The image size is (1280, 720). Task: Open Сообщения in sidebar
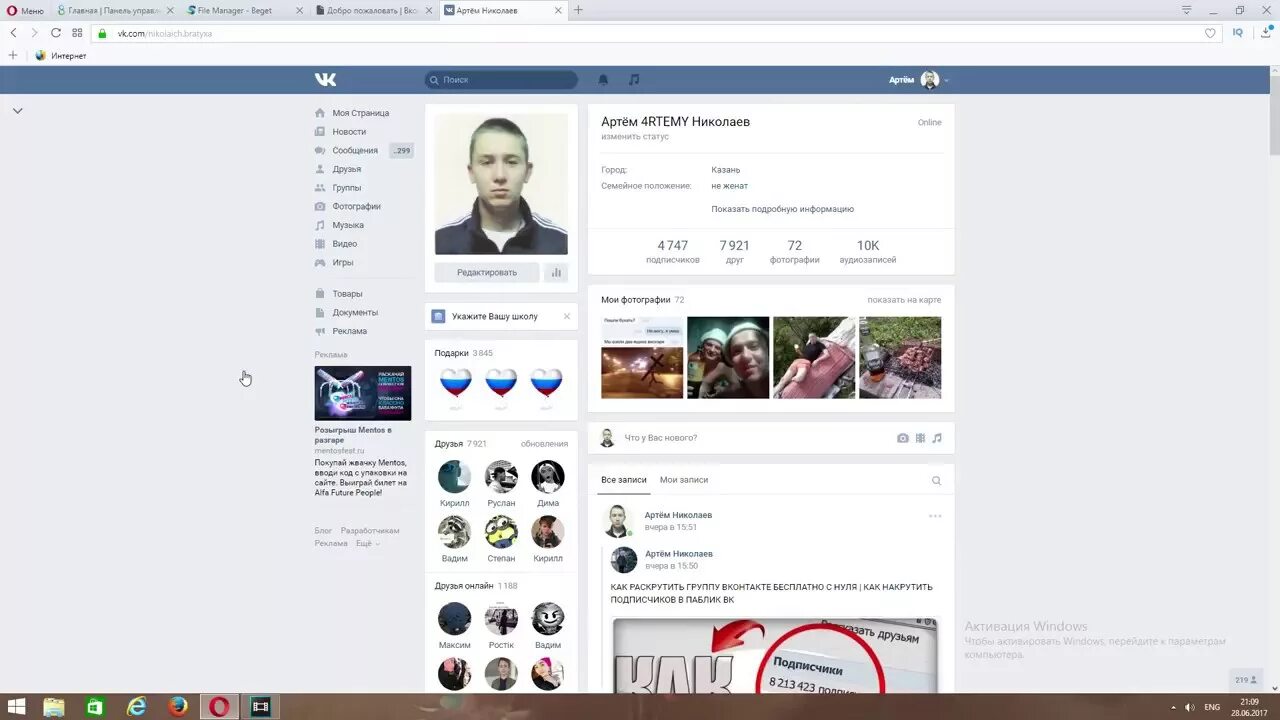pos(355,151)
